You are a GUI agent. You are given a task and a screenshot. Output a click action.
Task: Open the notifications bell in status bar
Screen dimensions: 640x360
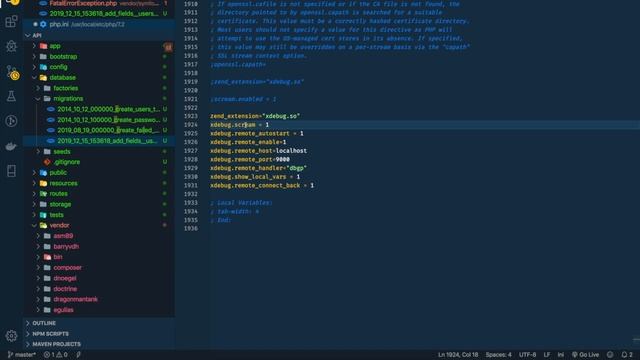click(627, 355)
